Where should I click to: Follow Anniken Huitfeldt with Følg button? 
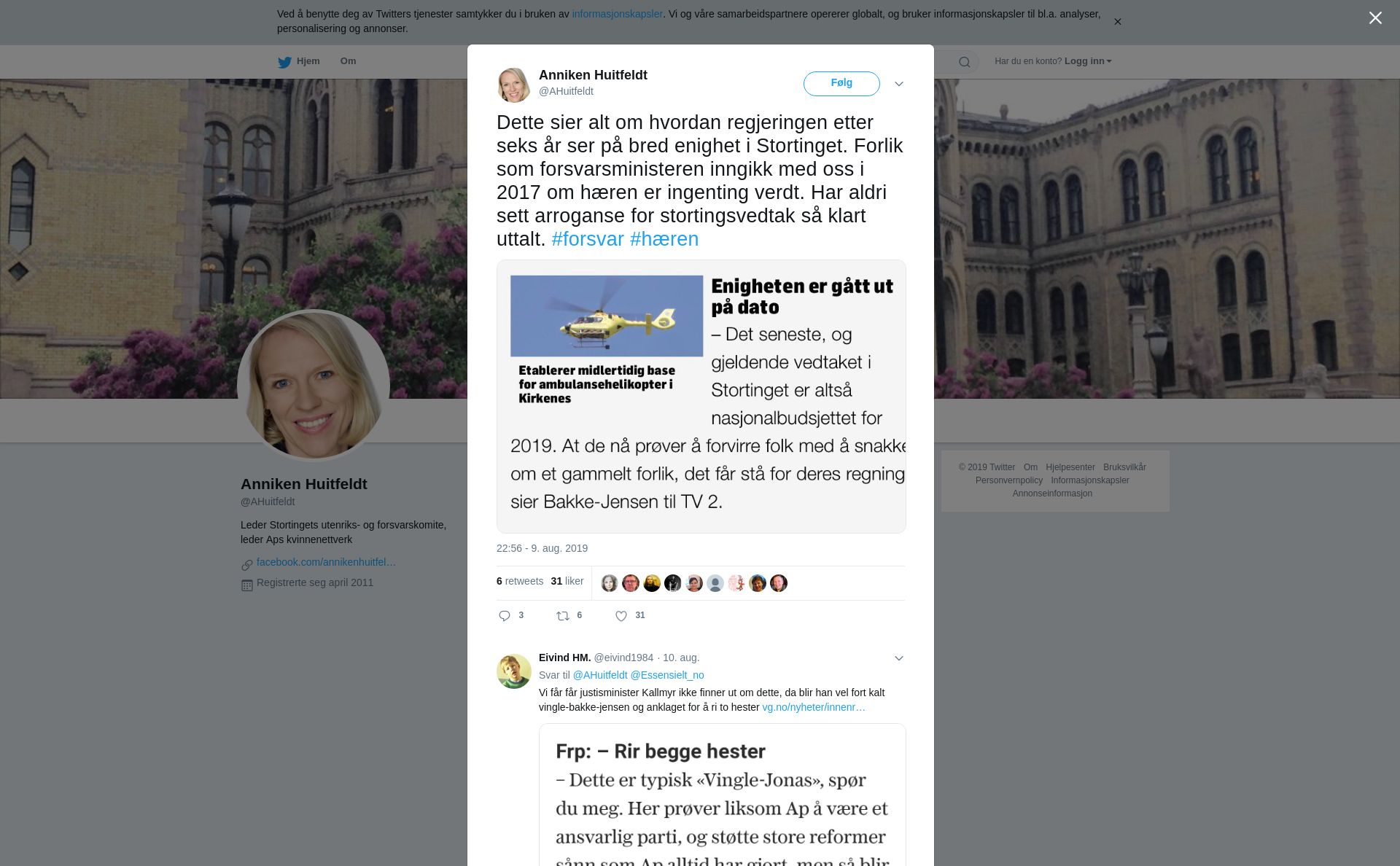pos(841,84)
